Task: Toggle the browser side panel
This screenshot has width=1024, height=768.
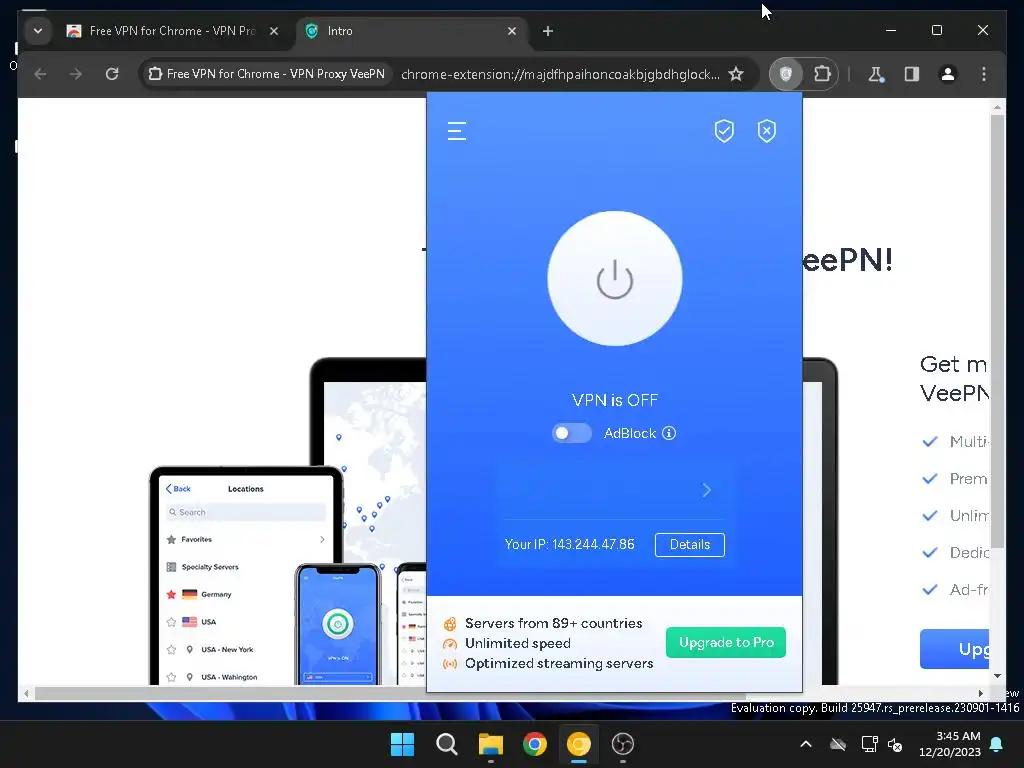Action: (912, 74)
